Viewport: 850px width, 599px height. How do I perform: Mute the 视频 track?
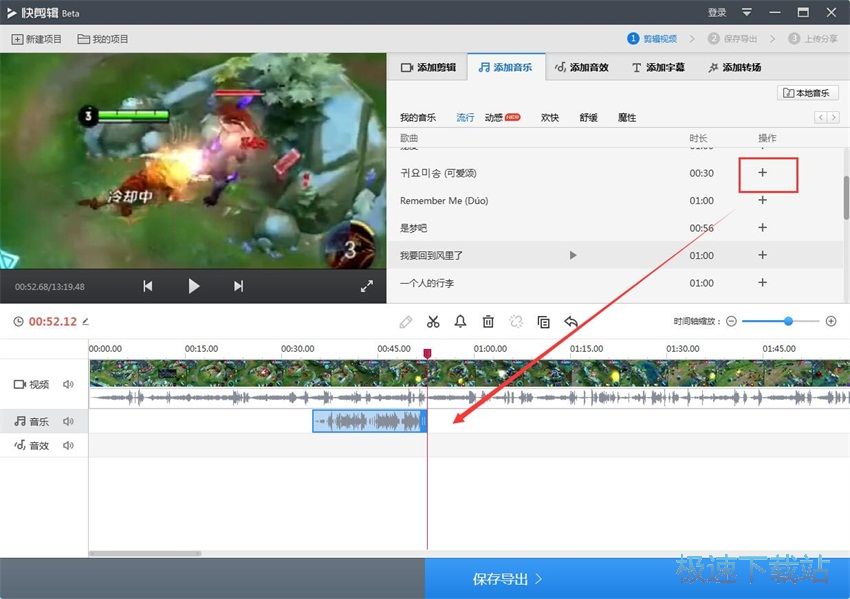point(68,384)
